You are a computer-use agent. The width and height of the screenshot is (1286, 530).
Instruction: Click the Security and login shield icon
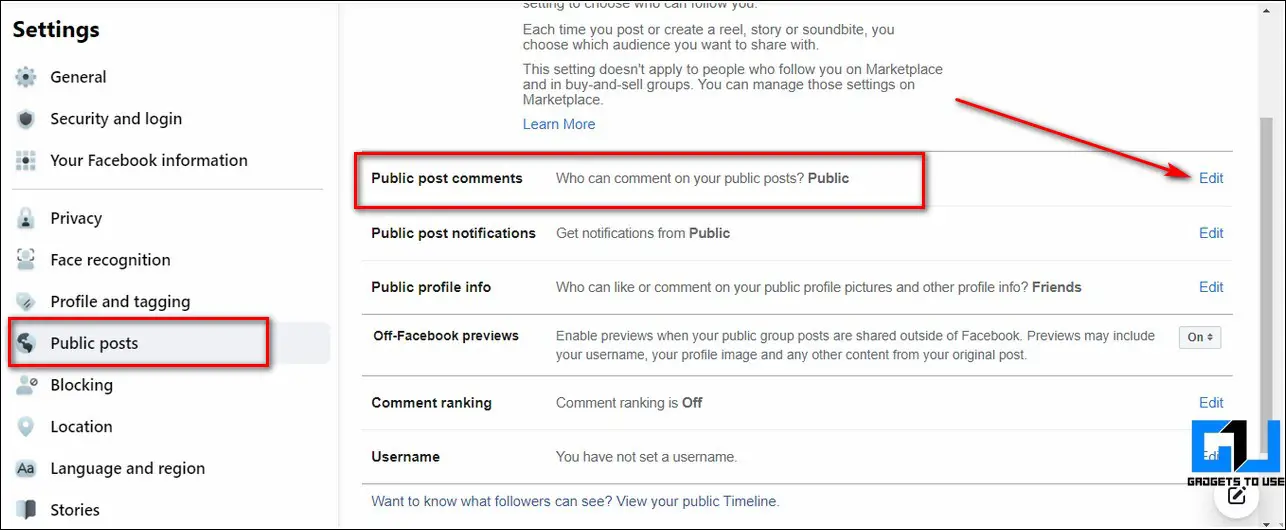[26, 119]
